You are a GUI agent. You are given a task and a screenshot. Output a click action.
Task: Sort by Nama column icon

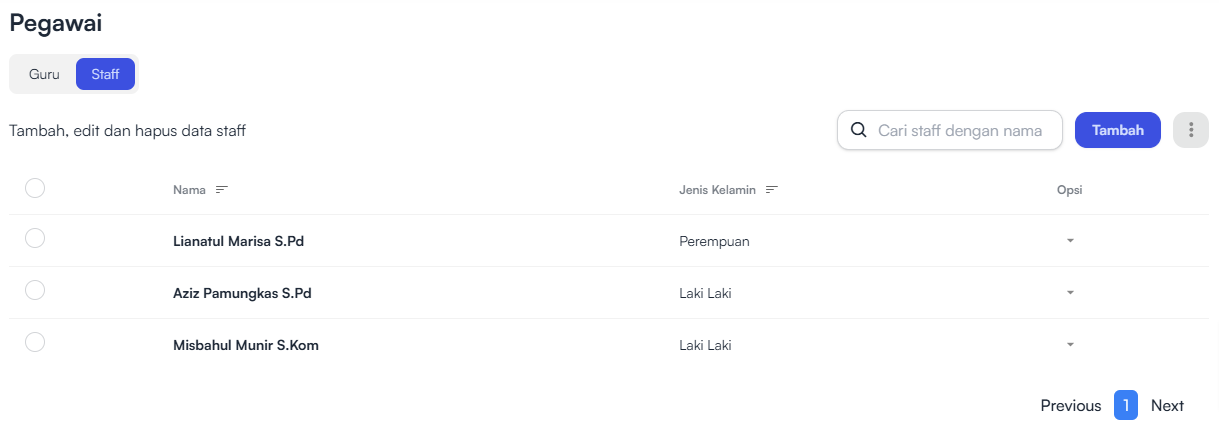[222, 189]
